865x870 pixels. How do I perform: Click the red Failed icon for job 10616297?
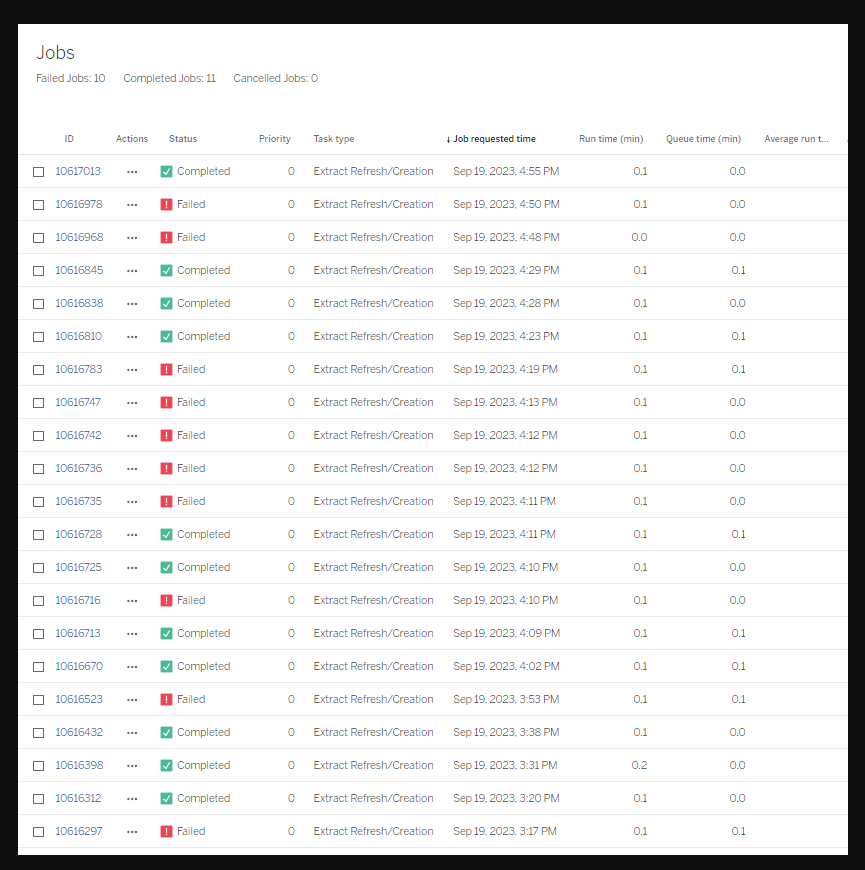[166, 832]
